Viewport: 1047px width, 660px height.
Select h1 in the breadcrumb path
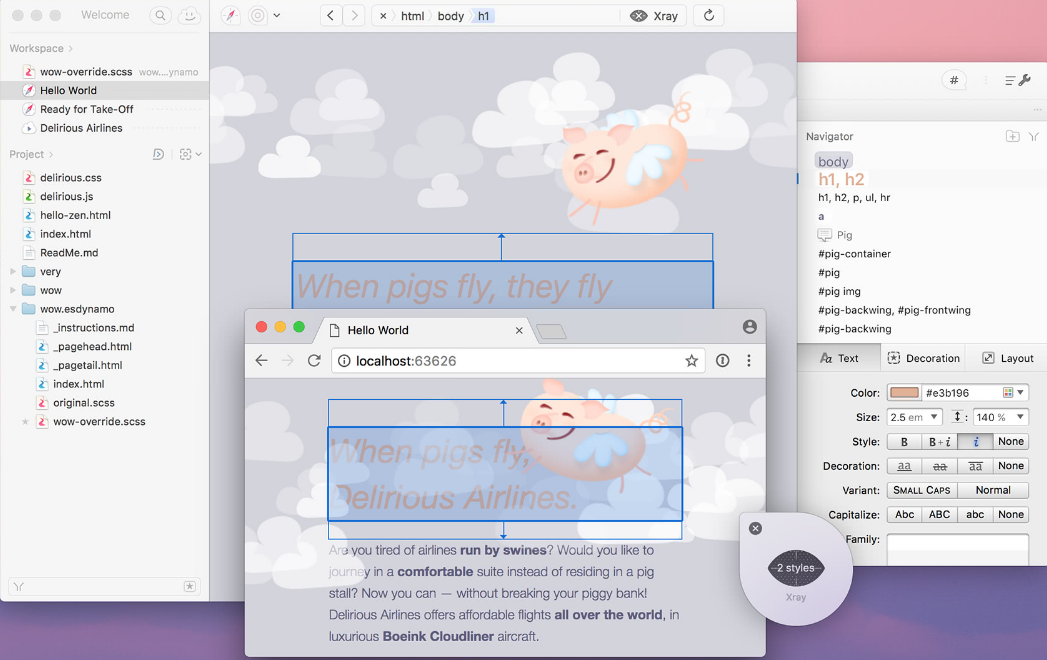(483, 16)
